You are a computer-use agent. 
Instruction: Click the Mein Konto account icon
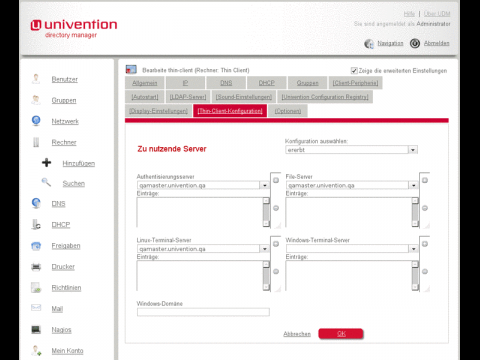tap(36, 350)
